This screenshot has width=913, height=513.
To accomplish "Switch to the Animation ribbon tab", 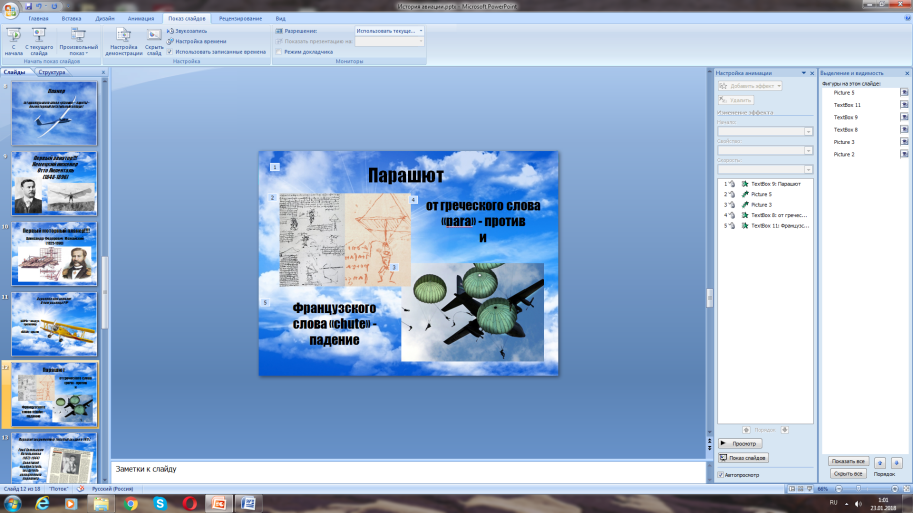I will click(141, 19).
